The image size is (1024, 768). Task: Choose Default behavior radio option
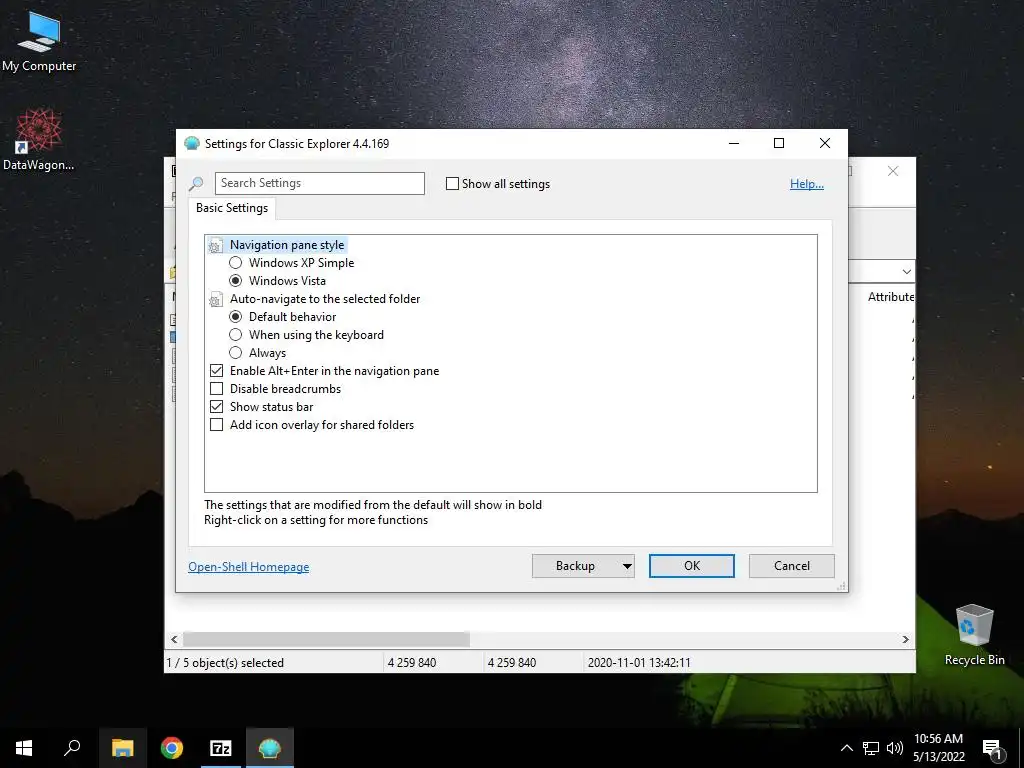click(x=236, y=317)
